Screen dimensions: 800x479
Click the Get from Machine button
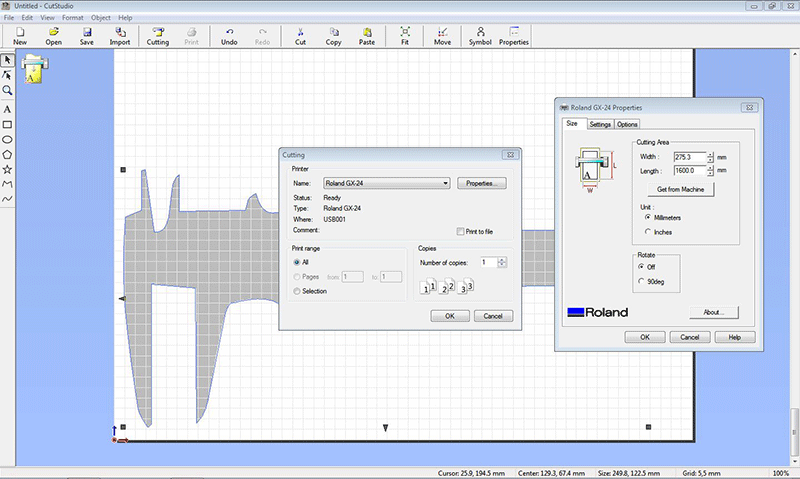681,189
